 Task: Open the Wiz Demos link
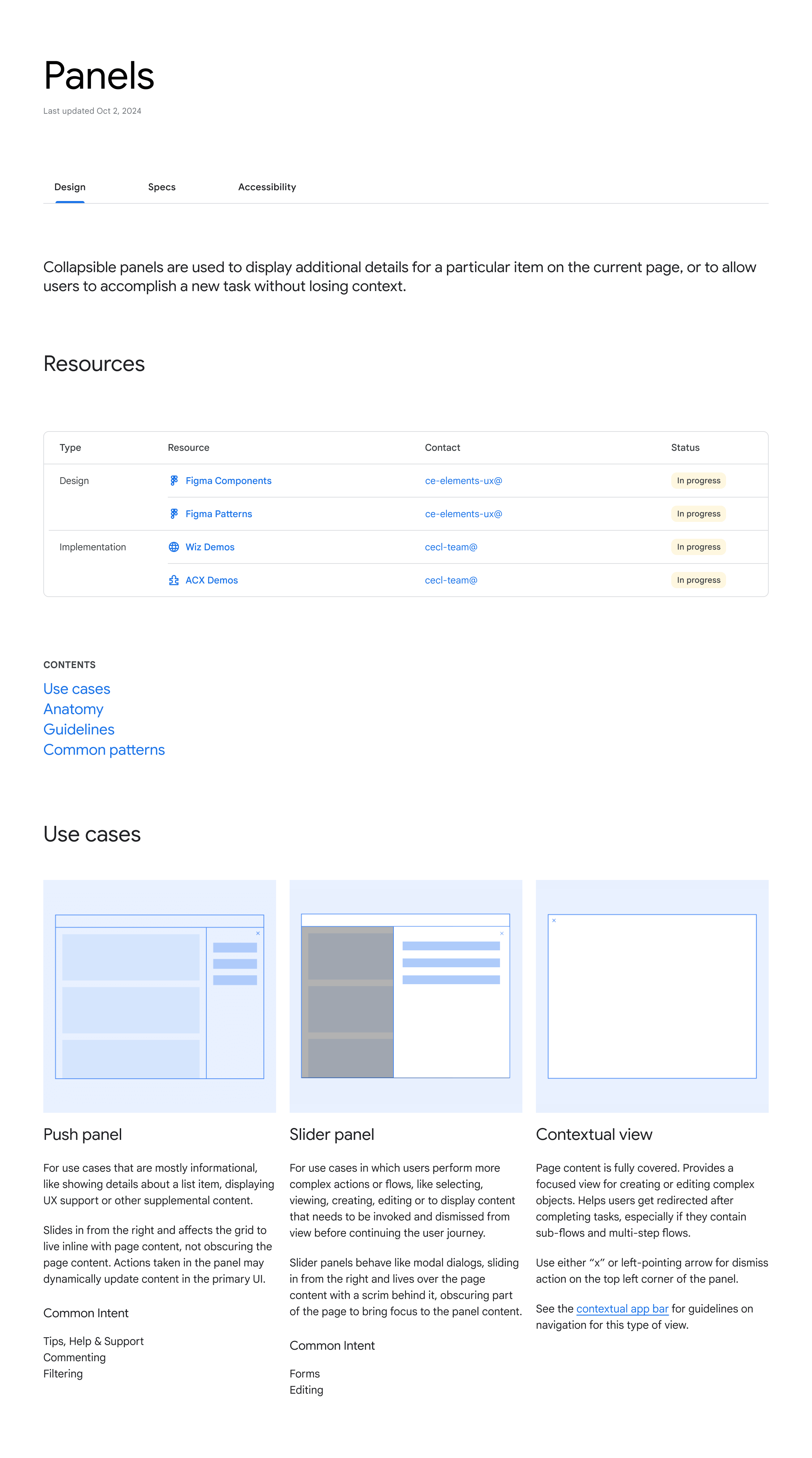click(210, 547)
